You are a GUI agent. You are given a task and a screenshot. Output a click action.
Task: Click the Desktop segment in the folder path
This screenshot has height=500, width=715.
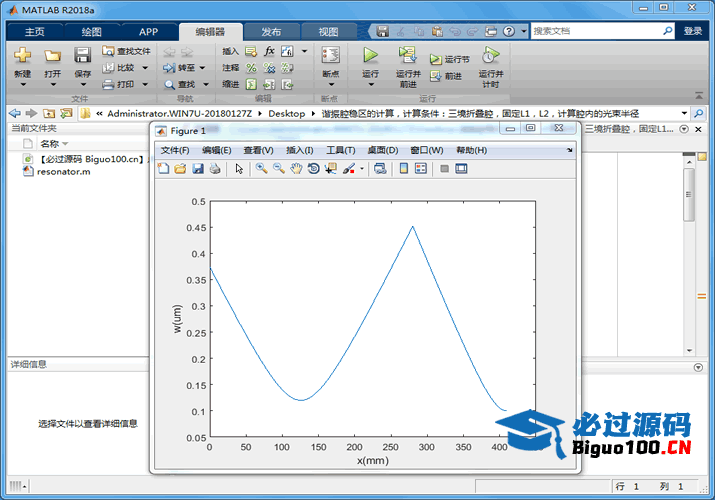pos(286,113)
